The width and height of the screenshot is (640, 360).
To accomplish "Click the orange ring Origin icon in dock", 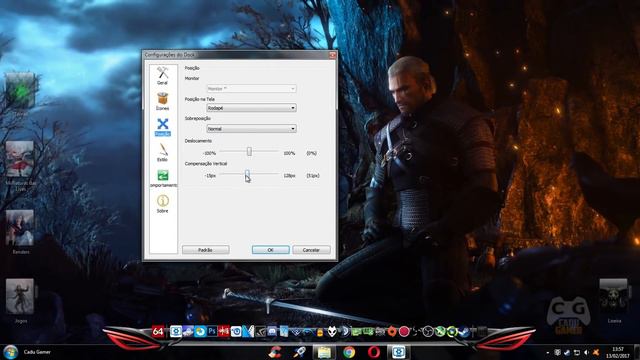I will (392, 332).
